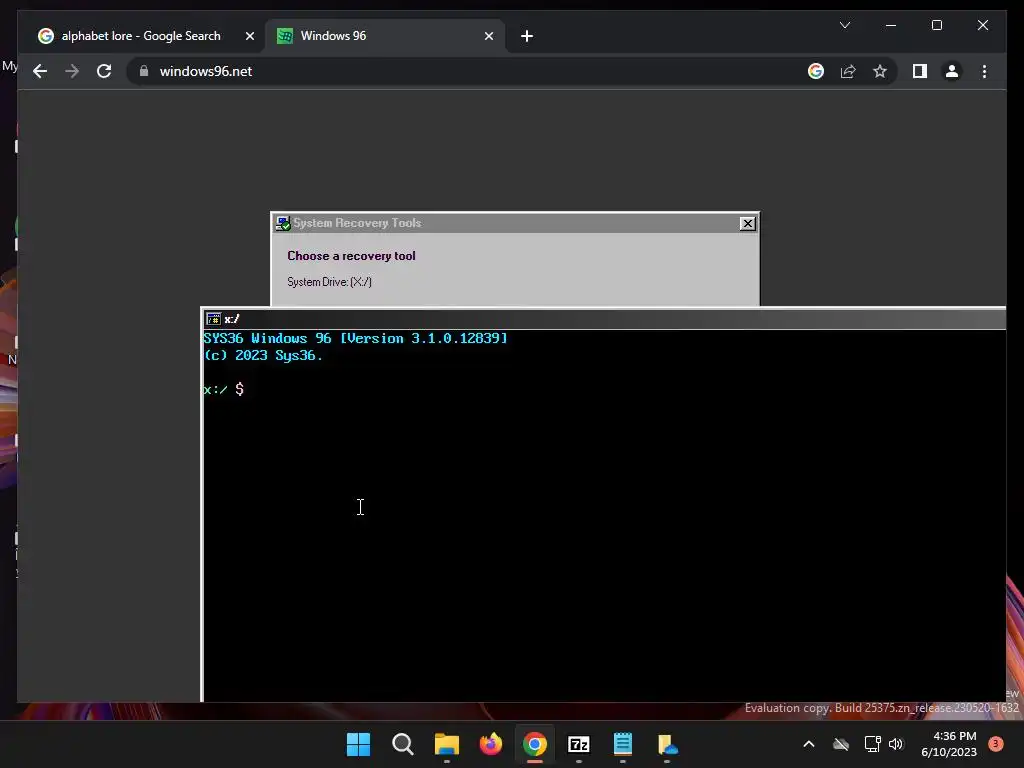Share this page
Image resolution: width=1024 pixels, height=768 pixels.
click(x=848, y=71)
